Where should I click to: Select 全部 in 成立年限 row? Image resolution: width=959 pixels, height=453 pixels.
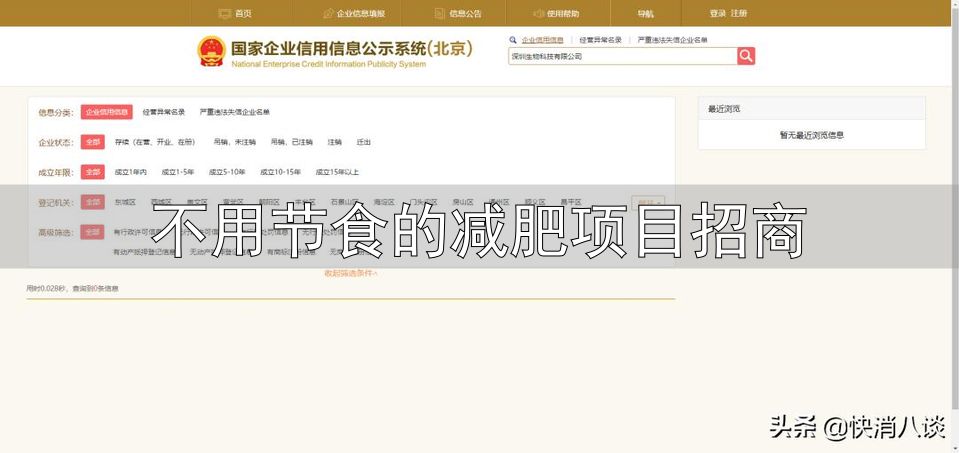click(92, 172)
